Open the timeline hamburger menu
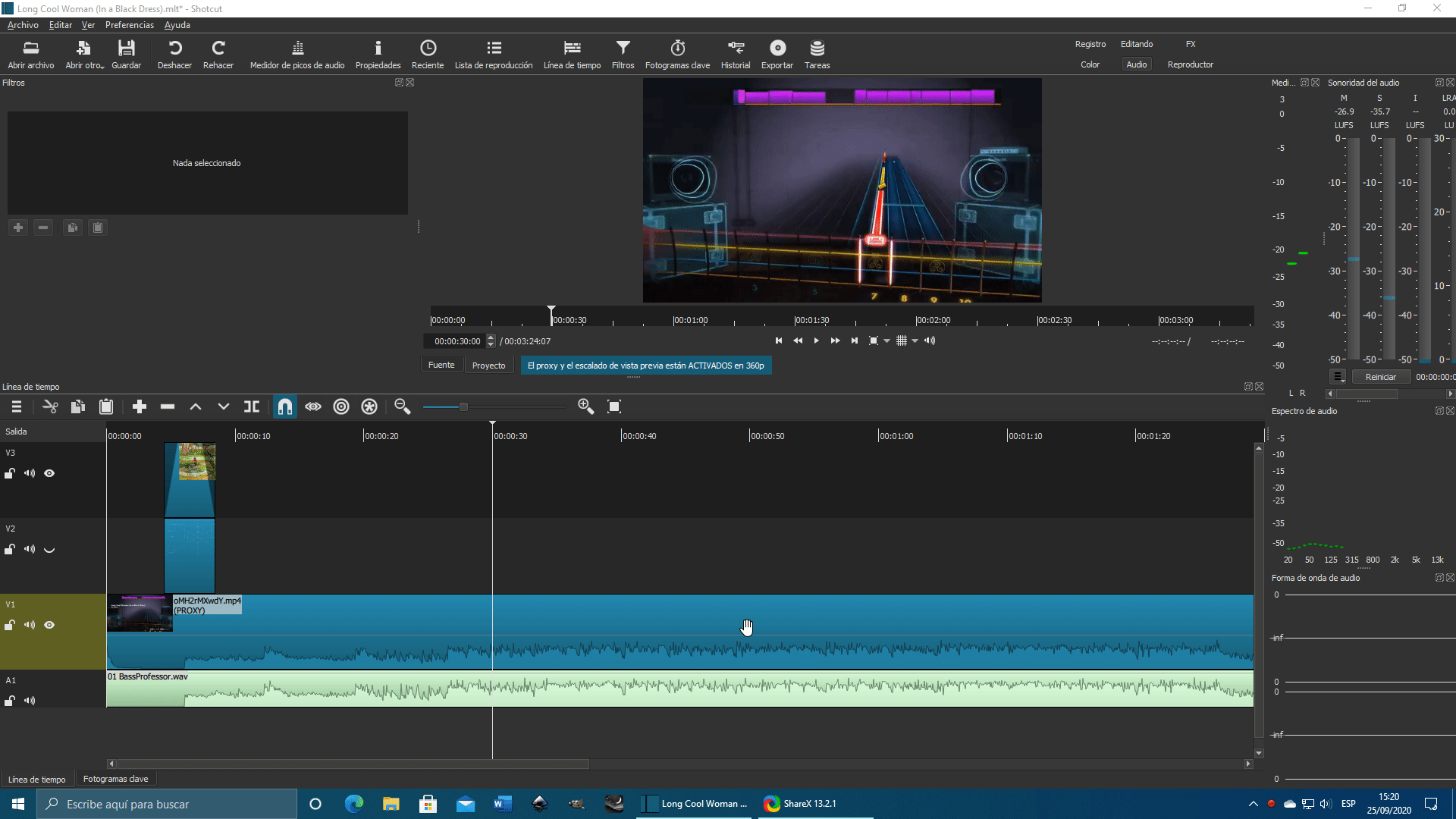The height and width of the screenshot is (819, 1456). click(x=16, y=406)
